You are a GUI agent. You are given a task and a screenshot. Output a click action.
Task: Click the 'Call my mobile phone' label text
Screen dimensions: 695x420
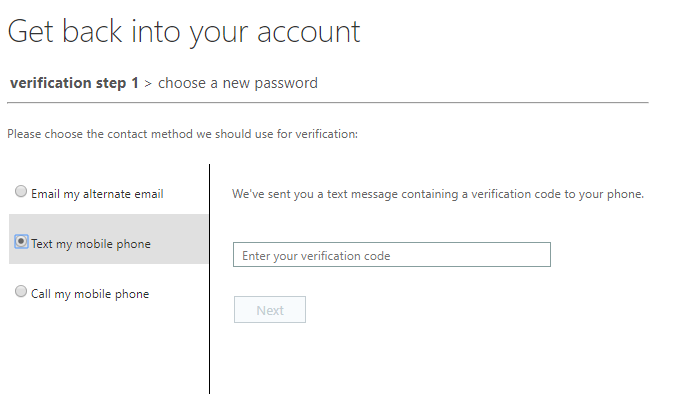(x=90, y=294)
